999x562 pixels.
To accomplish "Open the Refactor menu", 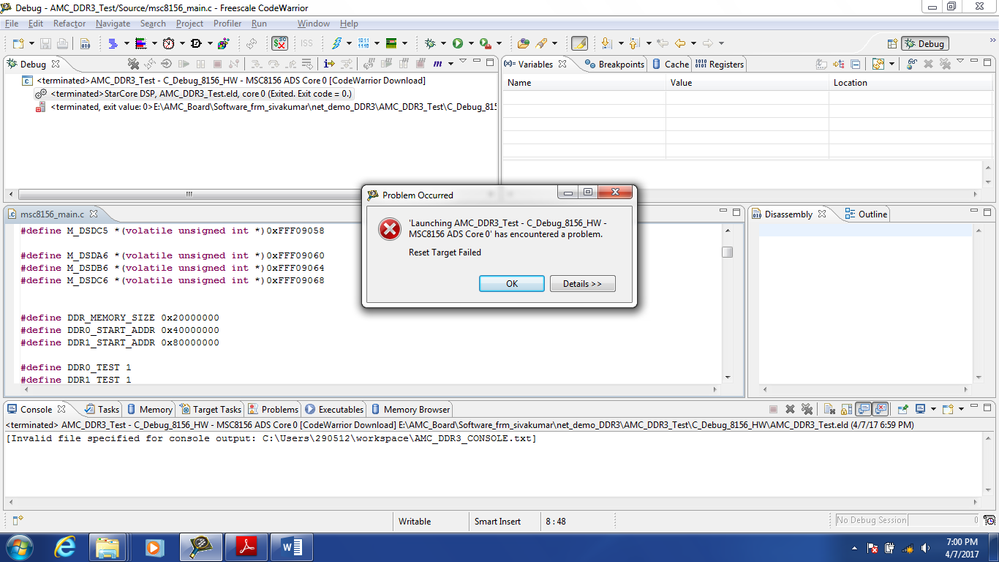I will pos(69,24).
